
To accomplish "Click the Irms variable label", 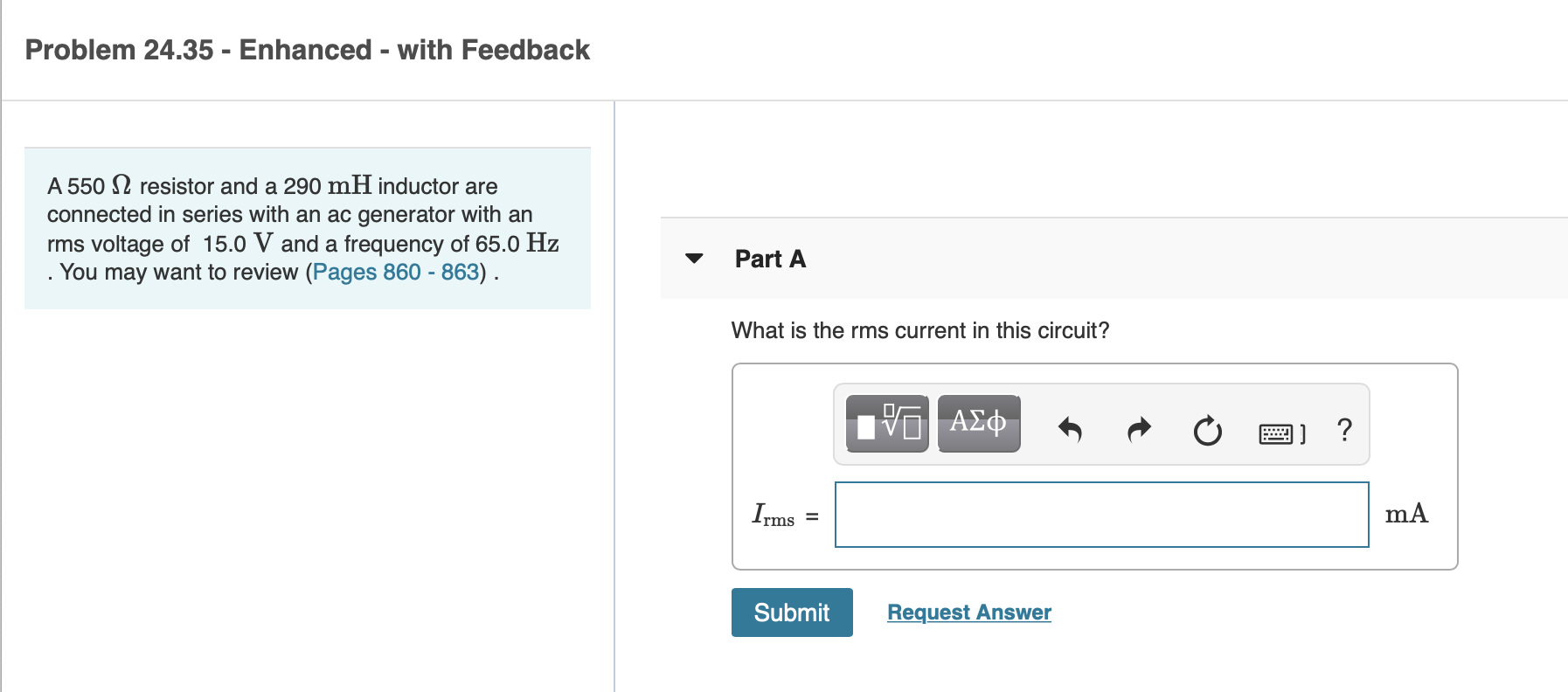I will [x=774, y=516].
